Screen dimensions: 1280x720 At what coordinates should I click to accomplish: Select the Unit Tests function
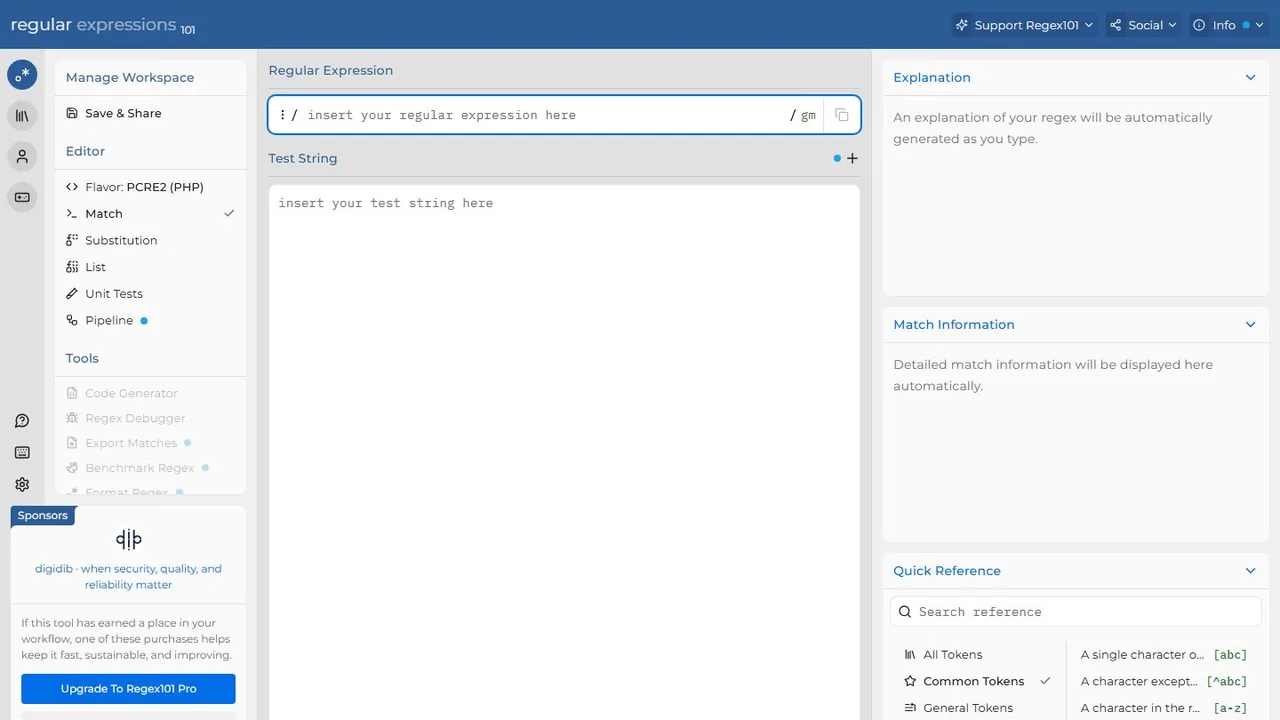pos(150,293)
